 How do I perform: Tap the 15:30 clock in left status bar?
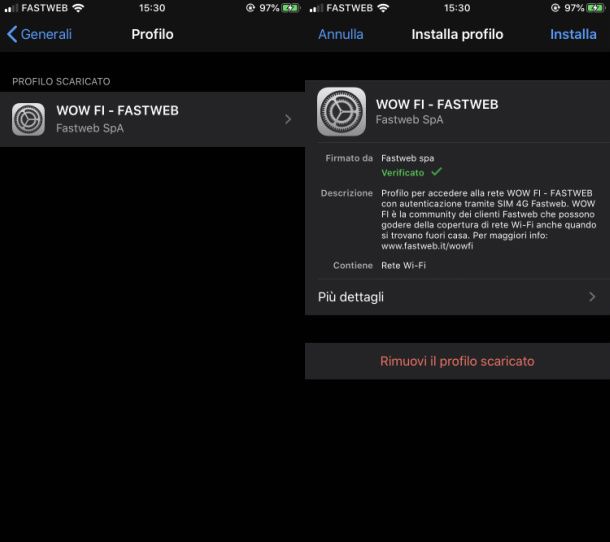click(x=152, y=8)
